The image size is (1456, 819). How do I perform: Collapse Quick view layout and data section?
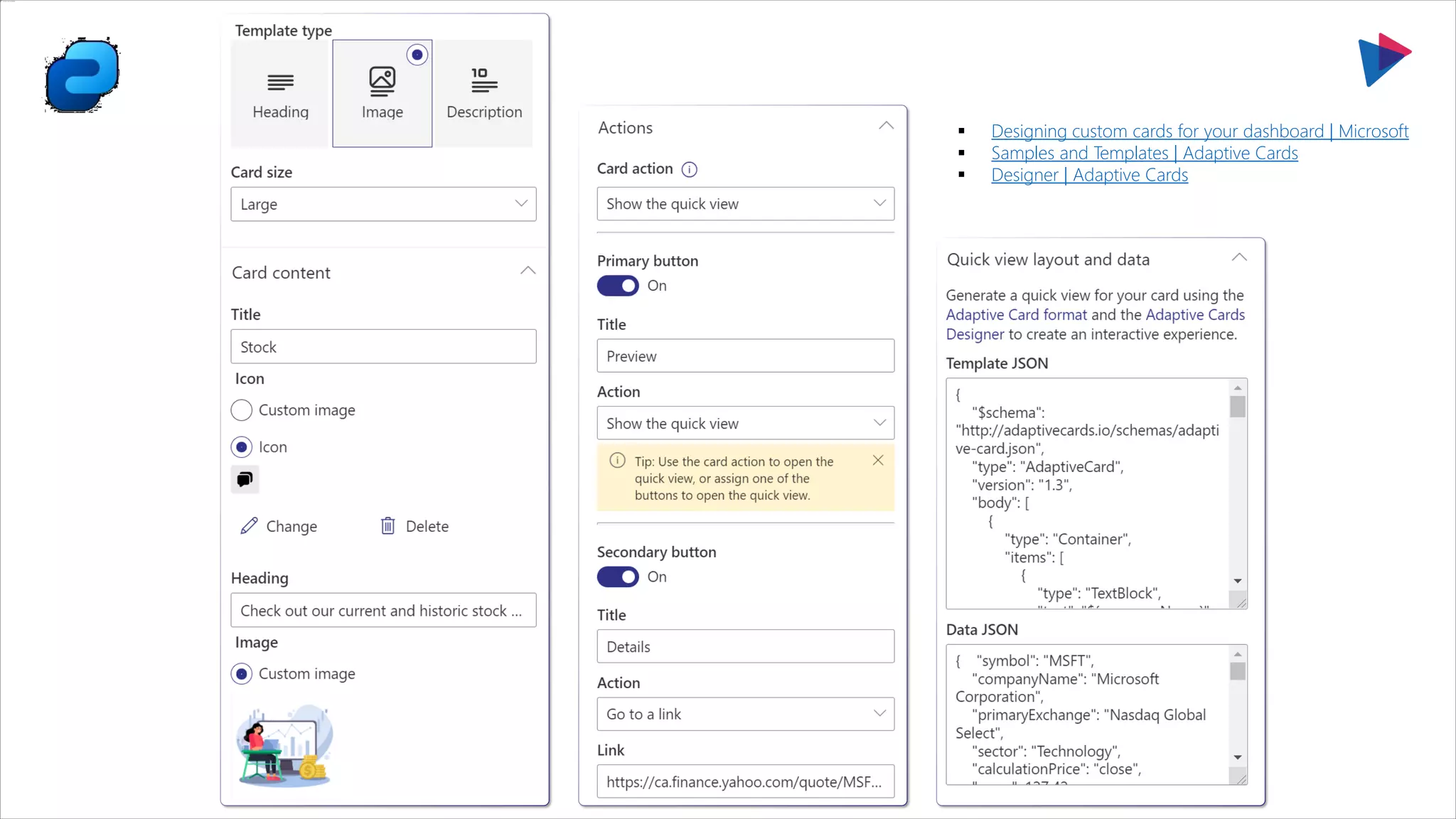[x=1239, y=257]
